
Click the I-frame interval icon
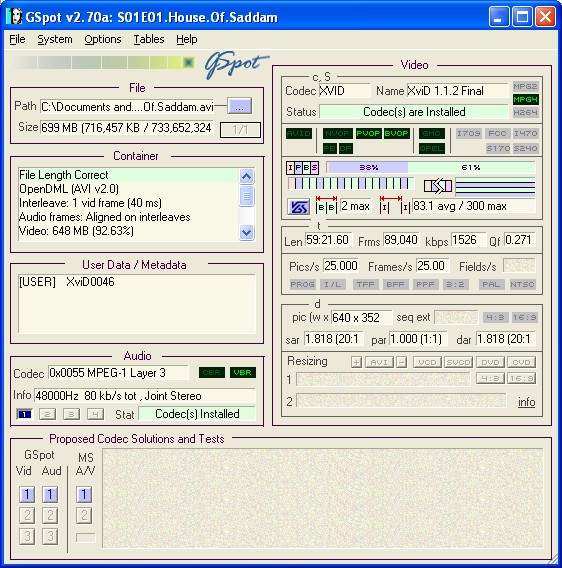point(395,205)
